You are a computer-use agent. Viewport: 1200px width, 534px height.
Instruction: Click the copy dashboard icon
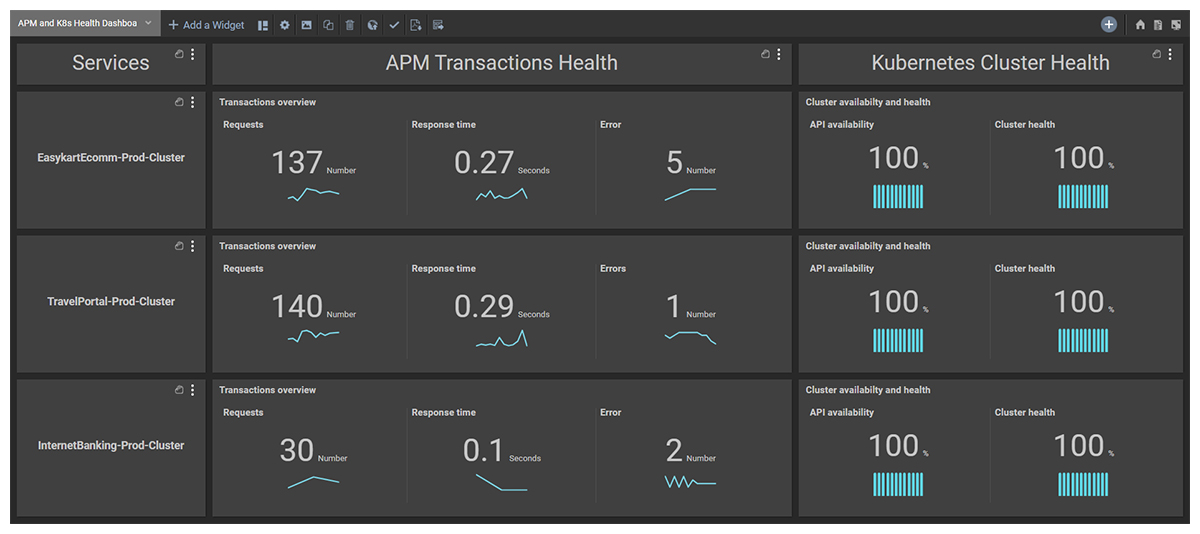coord(328,25)
